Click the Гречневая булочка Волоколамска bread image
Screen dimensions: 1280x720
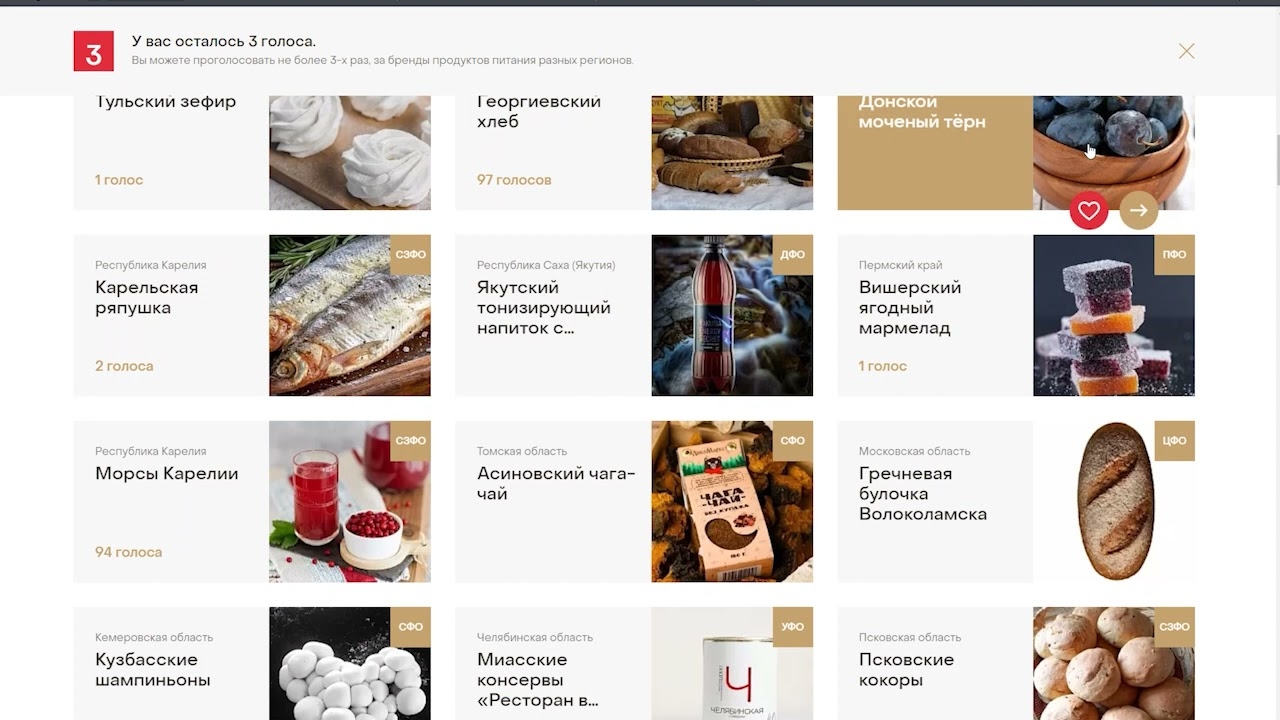pos(1114,502)
